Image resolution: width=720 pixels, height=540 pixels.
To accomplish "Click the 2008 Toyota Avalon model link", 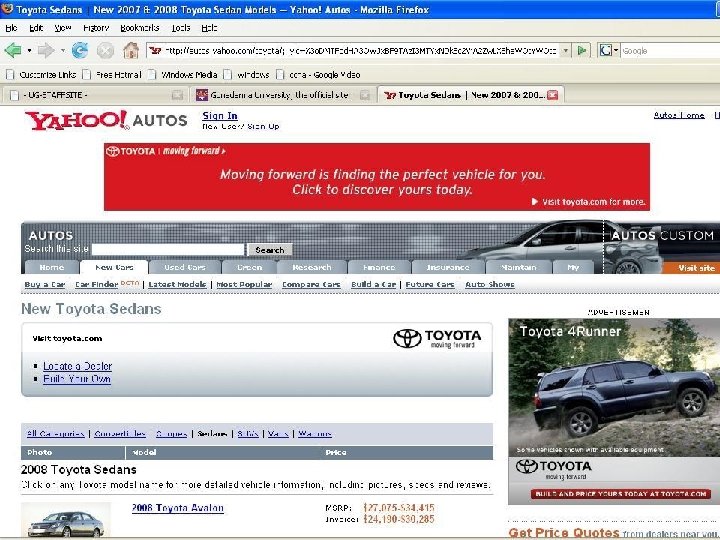I will click(178, 508).
